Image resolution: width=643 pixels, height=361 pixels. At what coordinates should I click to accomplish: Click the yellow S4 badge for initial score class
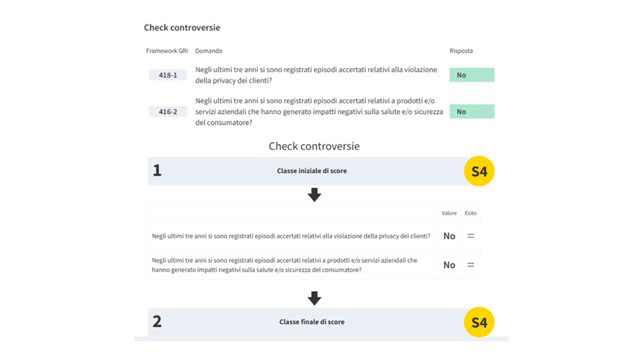(479, 171)
